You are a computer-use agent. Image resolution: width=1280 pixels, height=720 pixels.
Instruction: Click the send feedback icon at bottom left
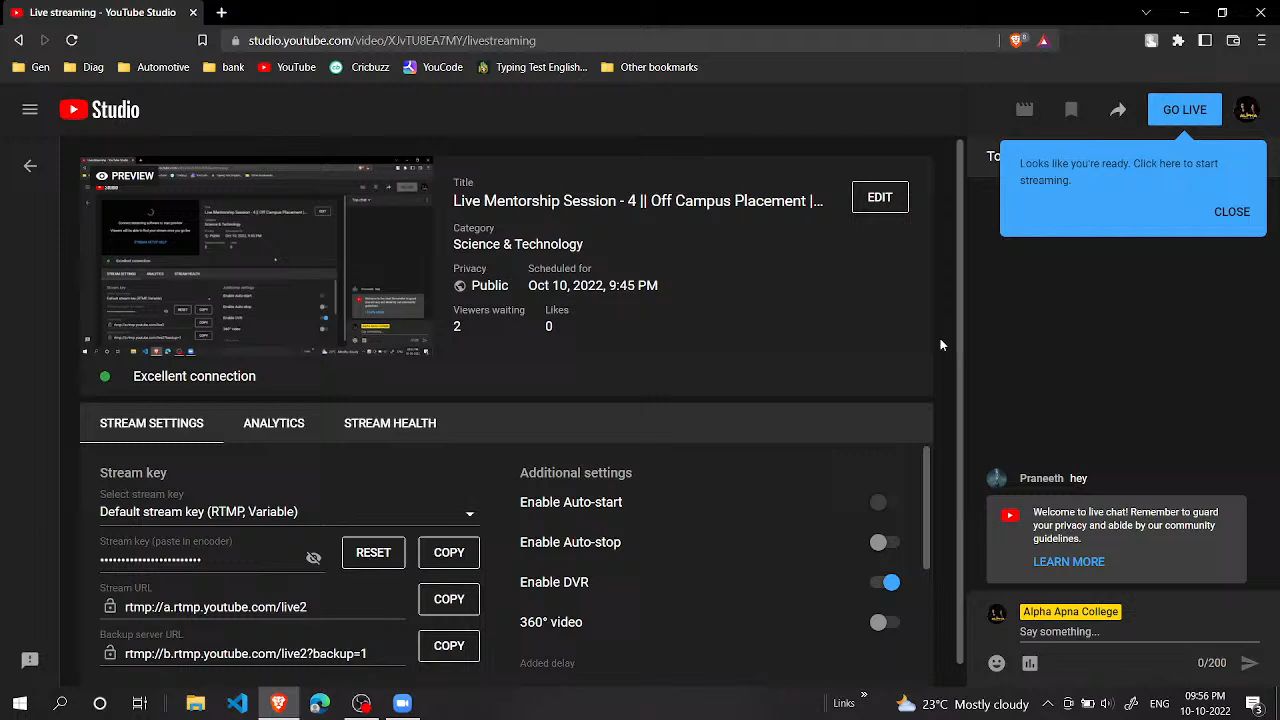[x=30, y=660]
